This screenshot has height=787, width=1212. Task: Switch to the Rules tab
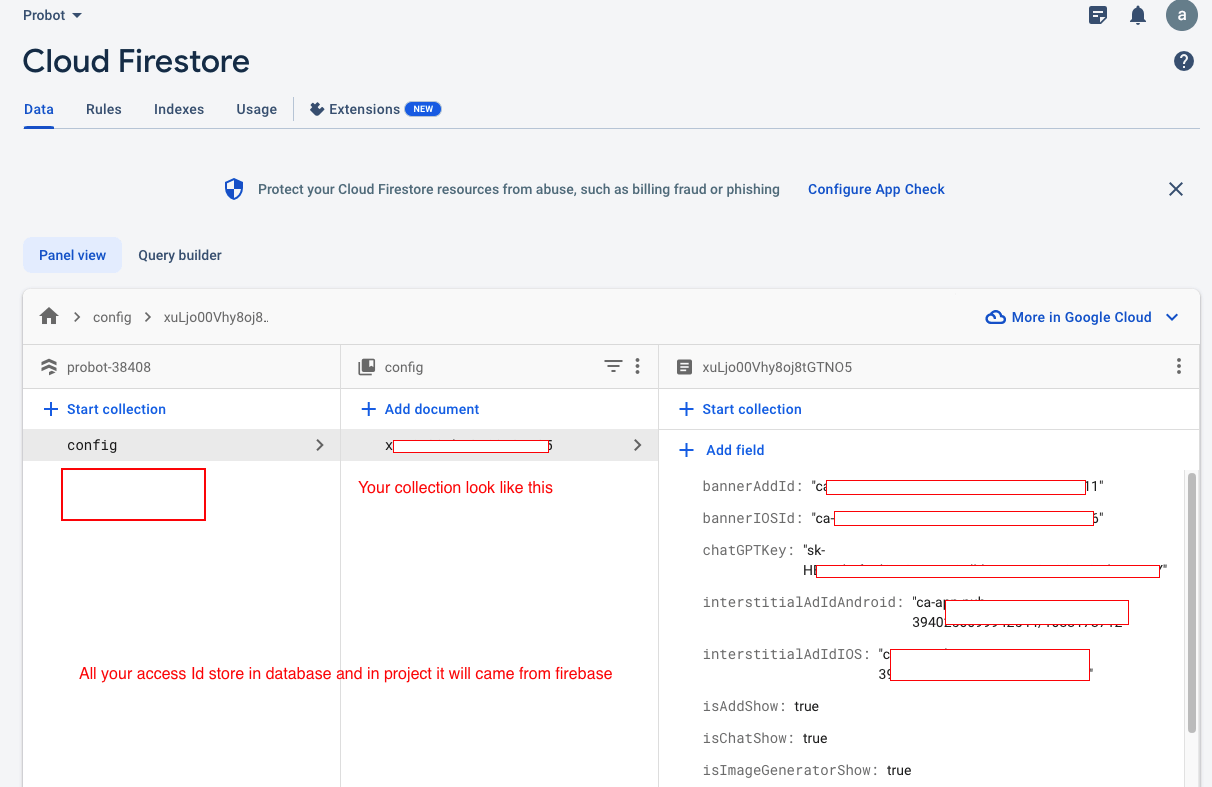[x=104, y=109]
